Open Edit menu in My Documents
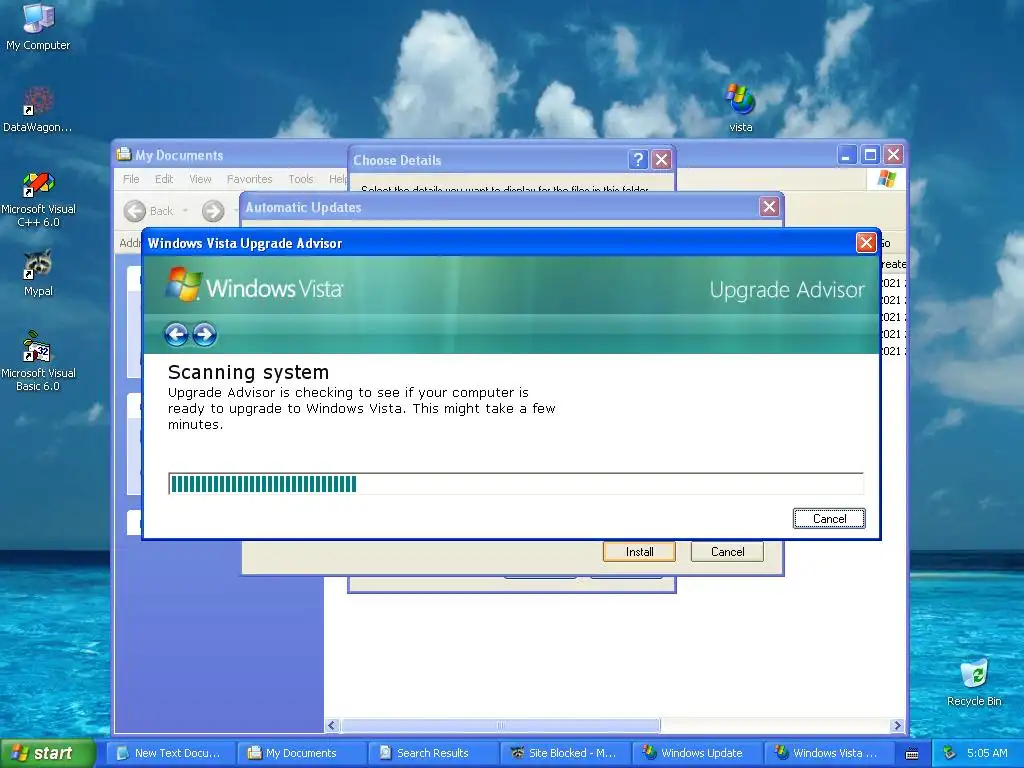The image size is (1024, 768). 163,179
